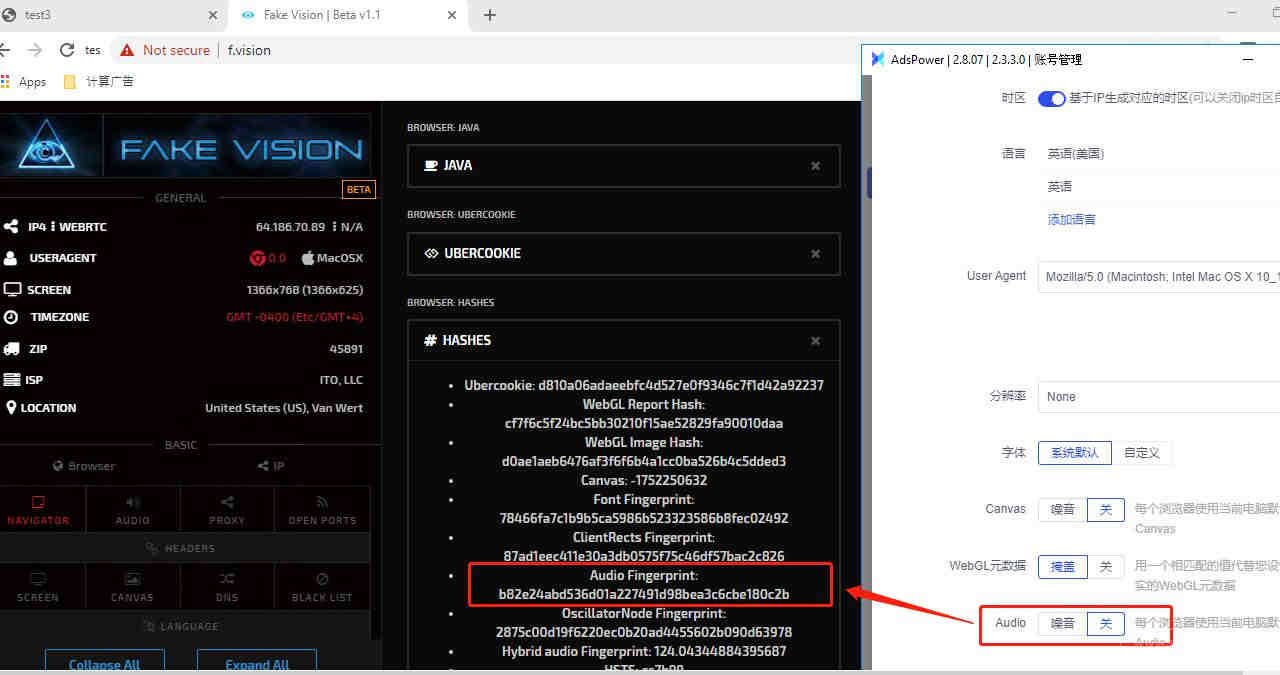
Task: Switch to the Fake Vision browser tab
Action: point(347,15)
